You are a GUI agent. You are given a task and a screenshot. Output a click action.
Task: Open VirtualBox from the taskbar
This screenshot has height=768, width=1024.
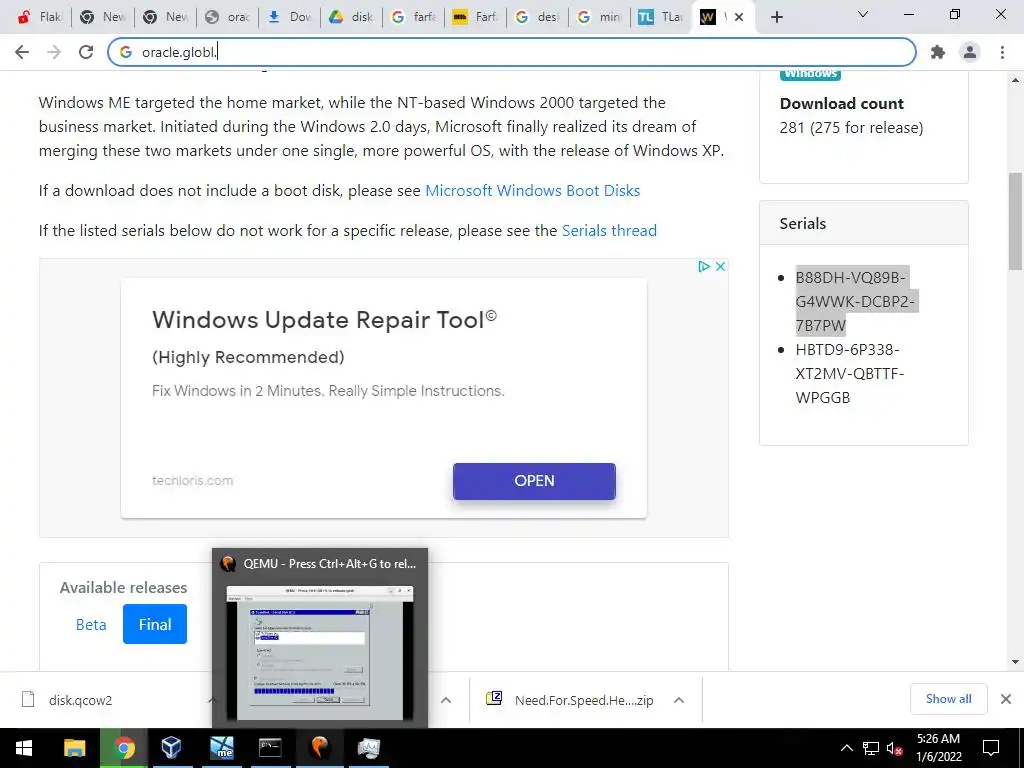click(x=172, y=748)
